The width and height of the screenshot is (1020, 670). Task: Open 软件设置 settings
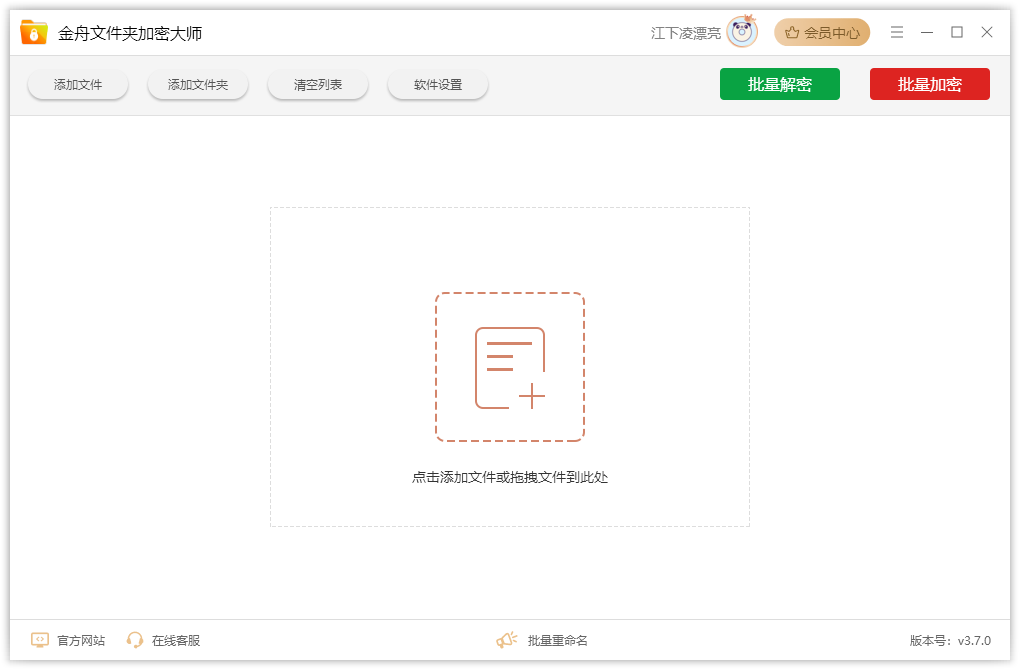438,85
